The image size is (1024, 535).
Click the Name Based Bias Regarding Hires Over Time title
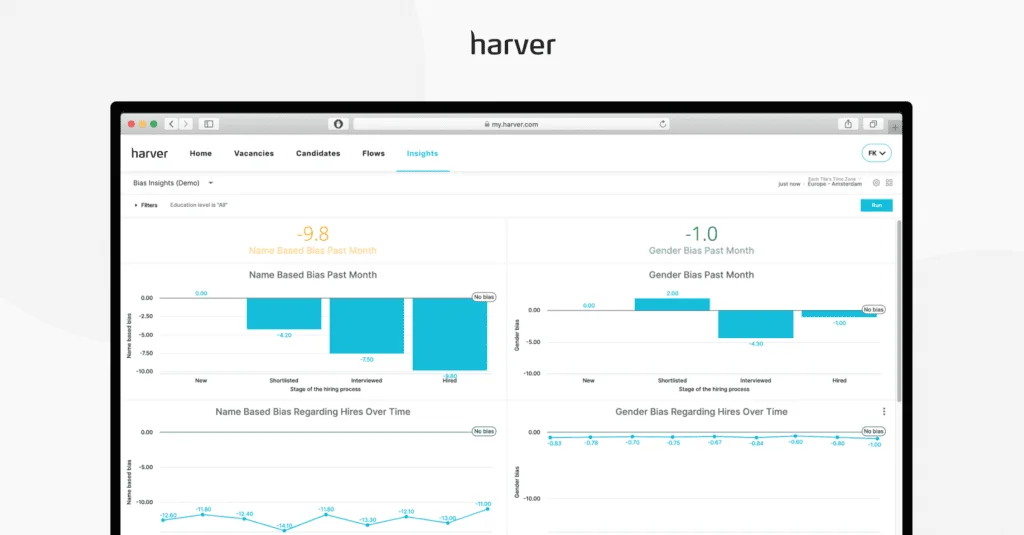[x=313, y=412]
